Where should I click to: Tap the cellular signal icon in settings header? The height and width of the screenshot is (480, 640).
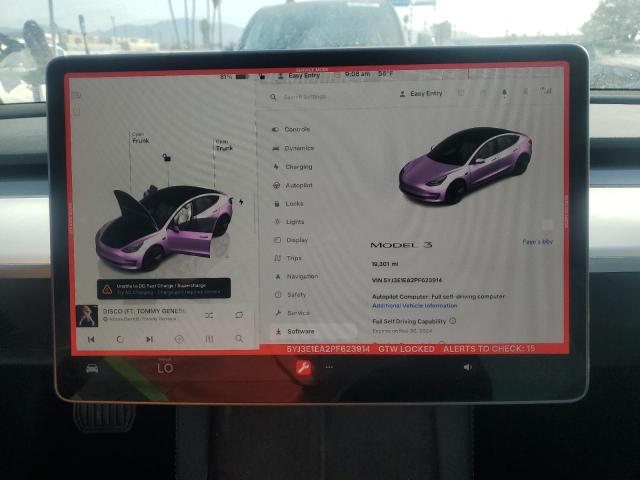pos(546,91)
